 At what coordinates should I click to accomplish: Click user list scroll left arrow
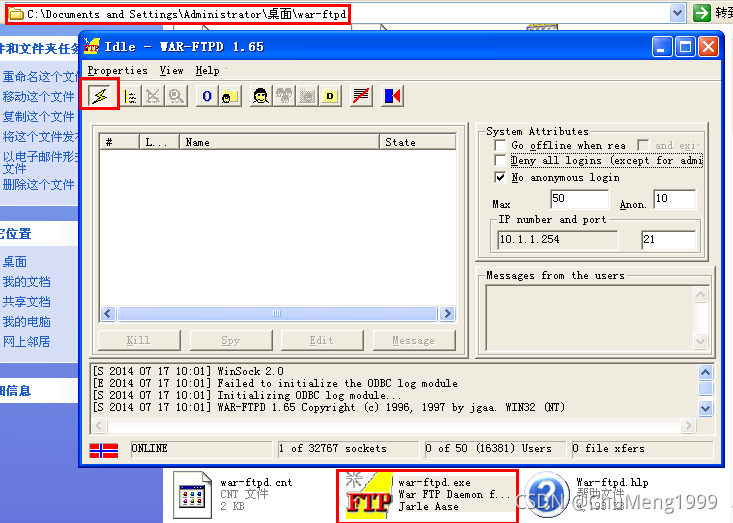pos(108,313)
